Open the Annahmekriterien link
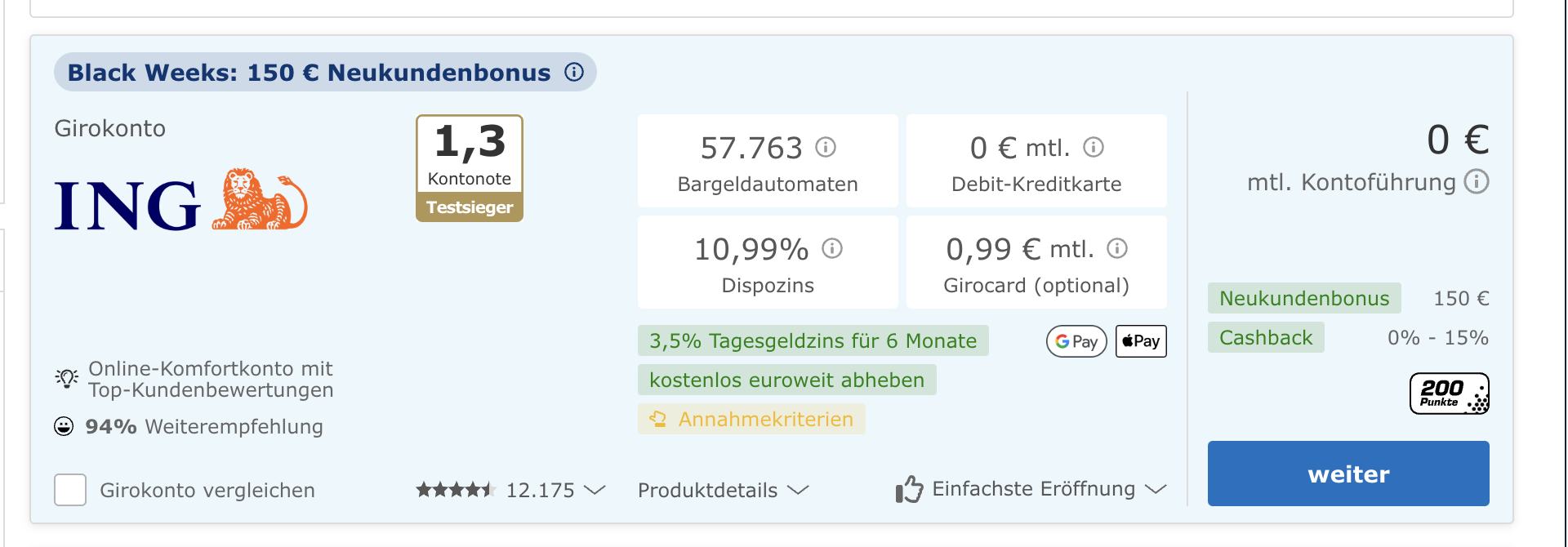This screenshot has width=1568, height=547. [751, 419]
